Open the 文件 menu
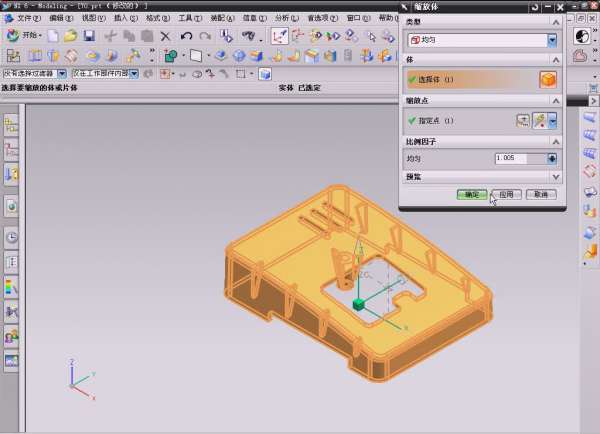Viewport: 600px width, 434px height. tap(28, 17)
